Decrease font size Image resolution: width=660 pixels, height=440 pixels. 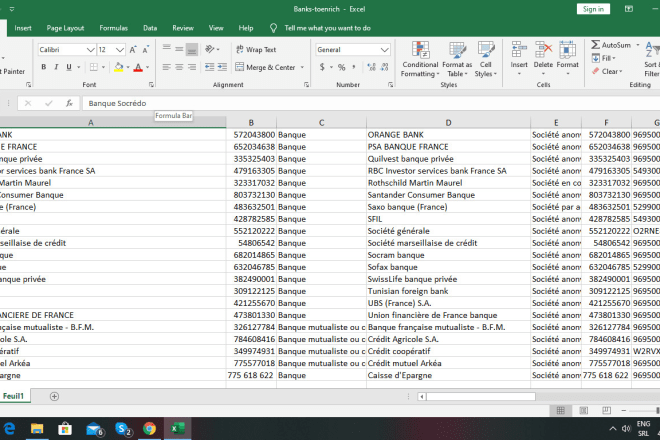click(x=146, y=50)
